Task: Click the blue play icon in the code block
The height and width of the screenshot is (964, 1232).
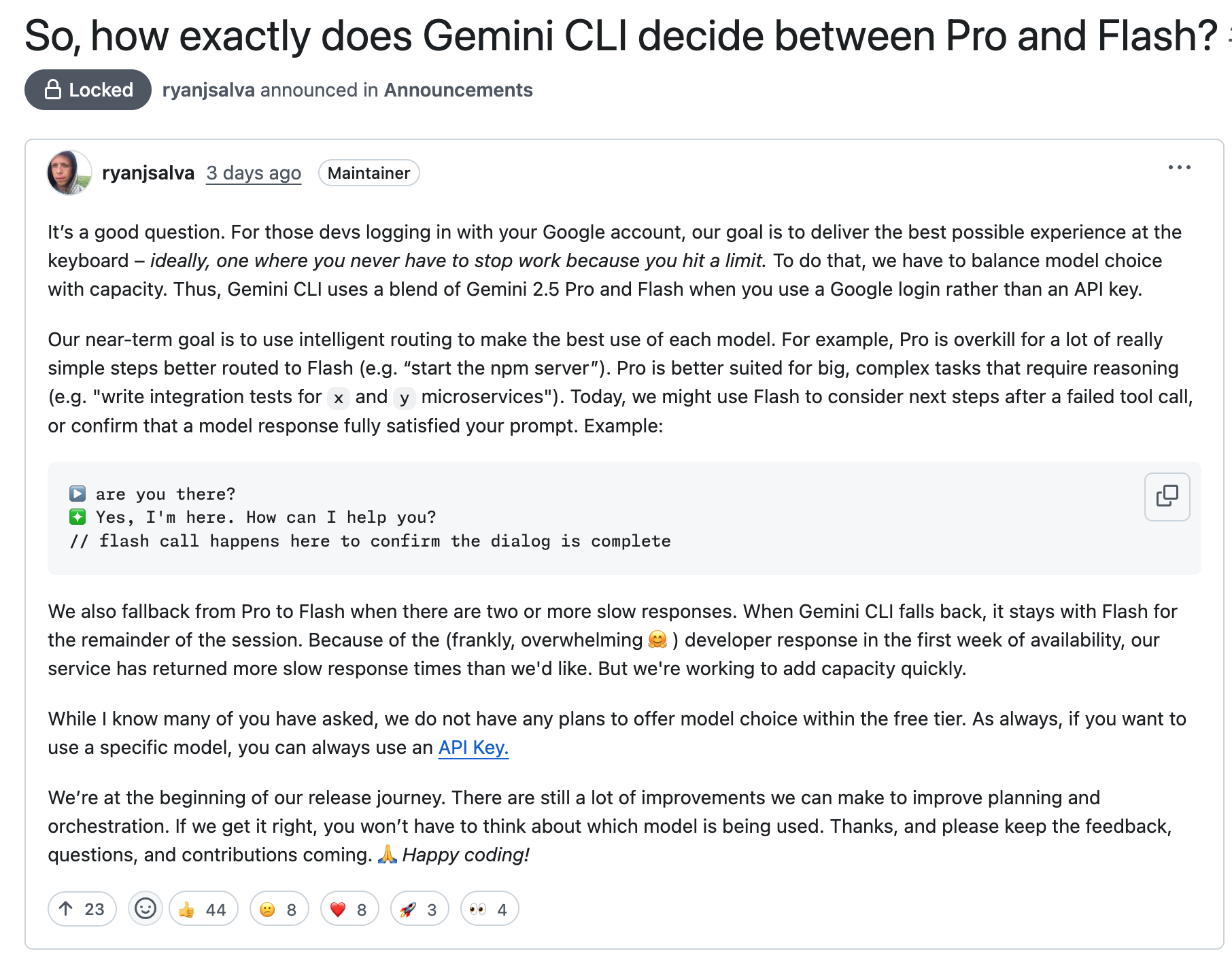Action: pos(78,493)
